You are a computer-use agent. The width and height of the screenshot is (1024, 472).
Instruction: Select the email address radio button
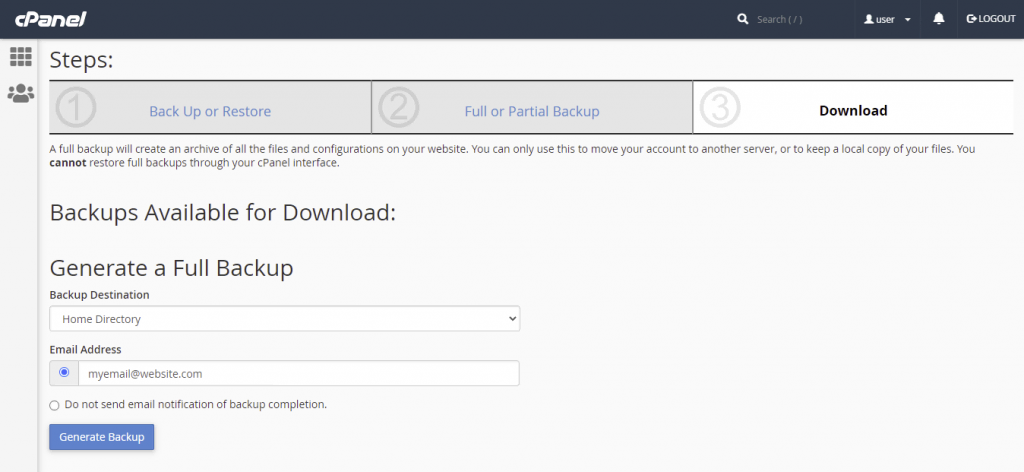(64, 373)
